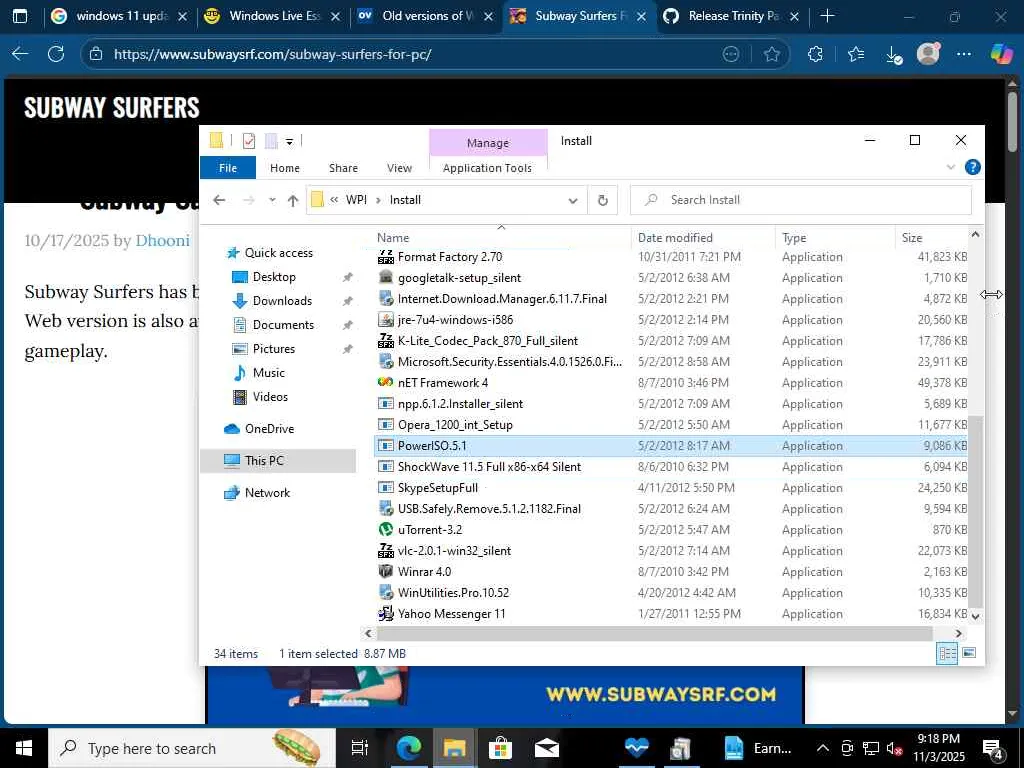This screenshot has height=768, width=1024.
Task: Click the Explorer horizontal scrollbar thumb
Action: (x=654, y=633)
